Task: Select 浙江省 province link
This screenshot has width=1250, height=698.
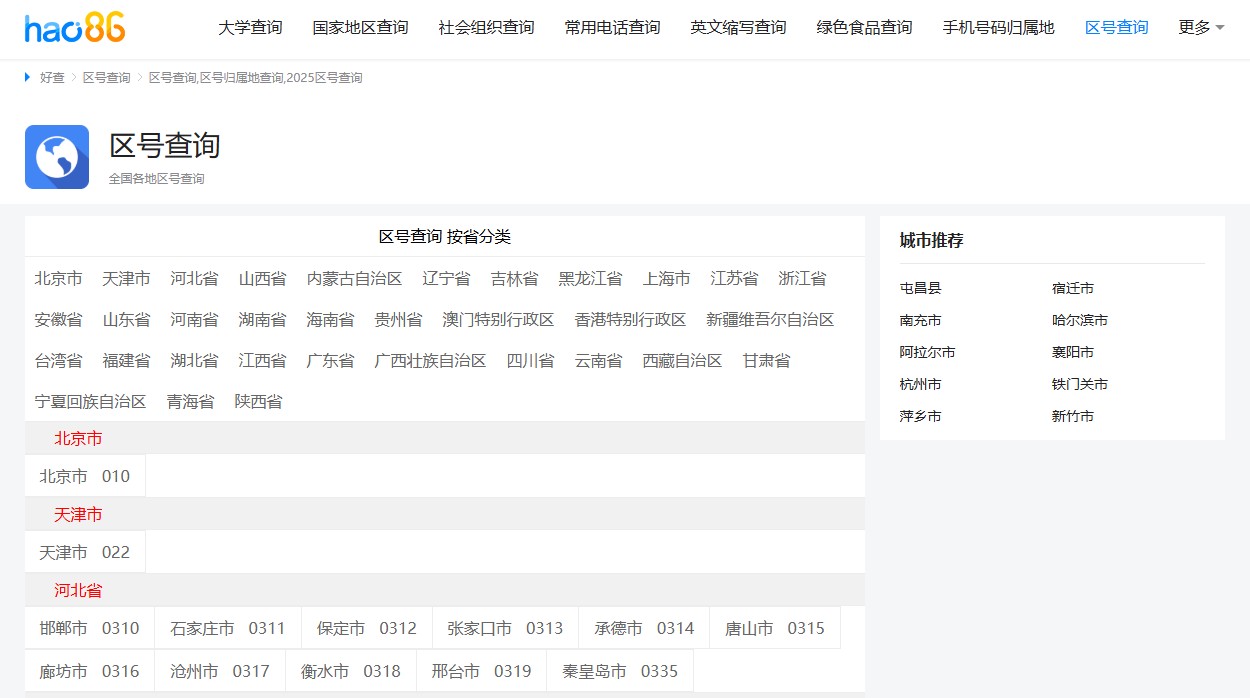Action: click(802, 279)
